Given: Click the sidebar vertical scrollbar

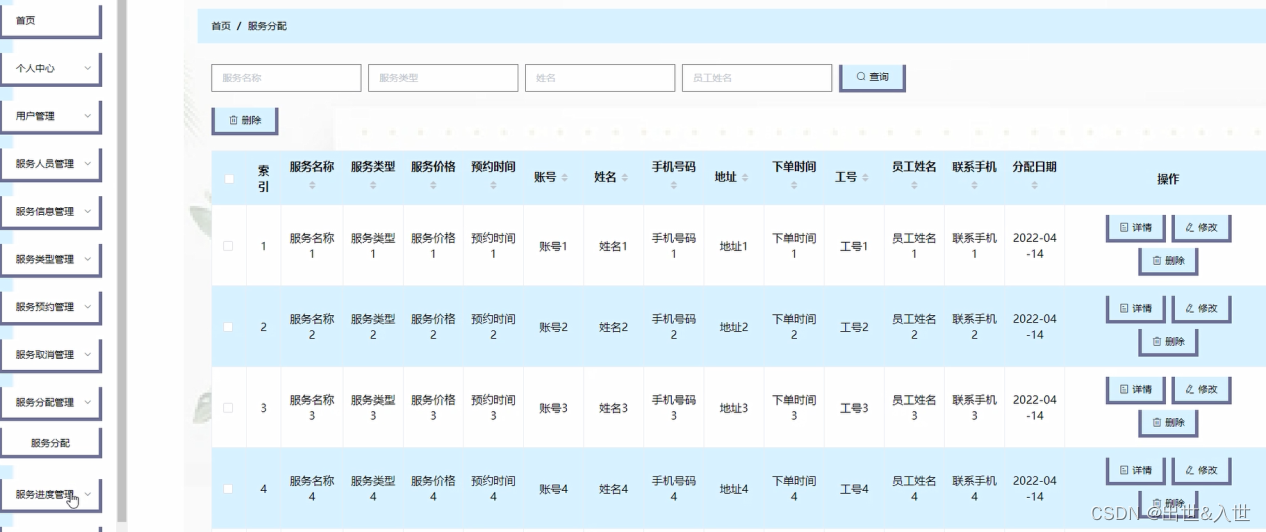Looking at the screenshot, I should click(122, 260).
